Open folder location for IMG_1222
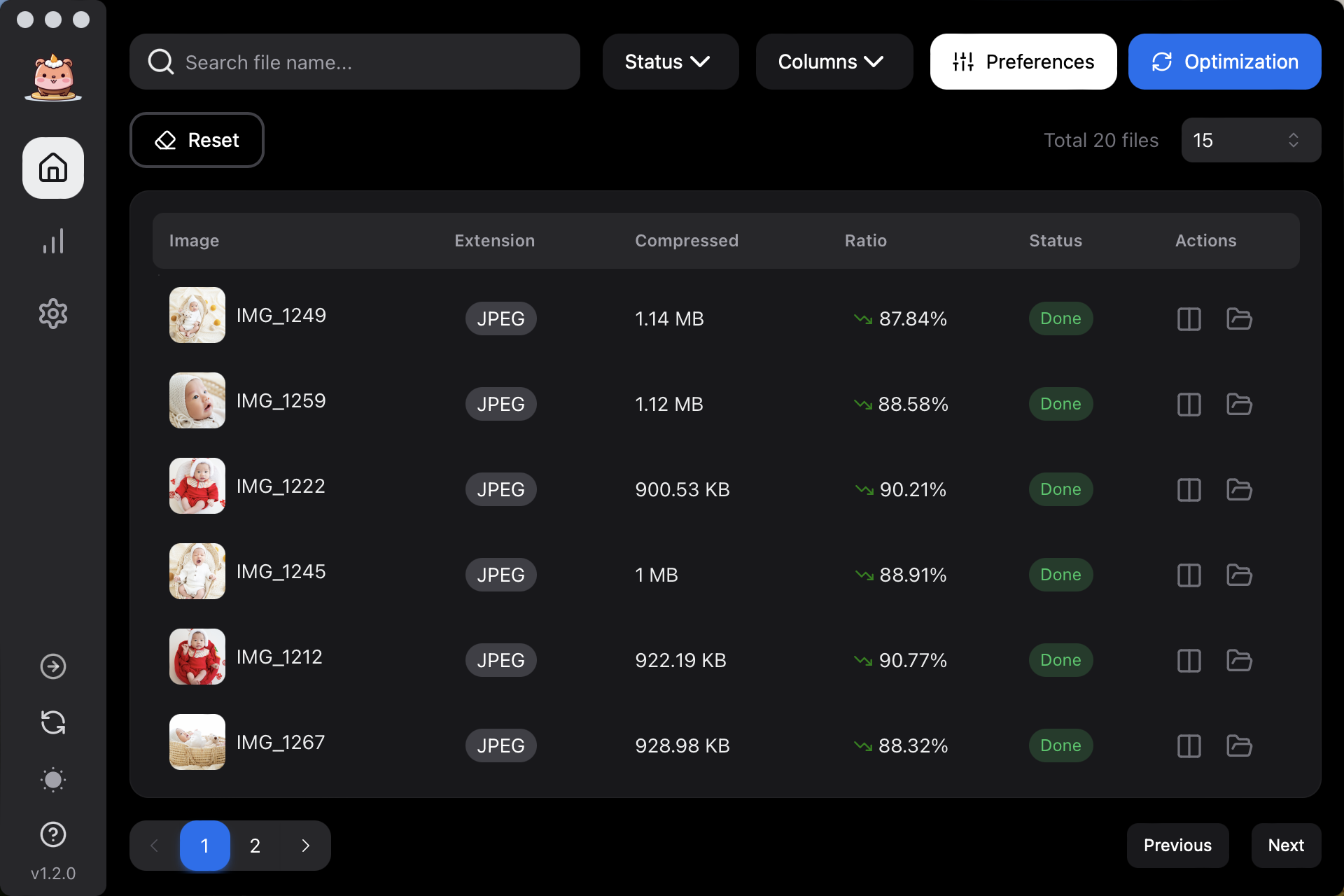Screen dimensions: 1344x896 pyautogui.click(x=1239, y=490)
